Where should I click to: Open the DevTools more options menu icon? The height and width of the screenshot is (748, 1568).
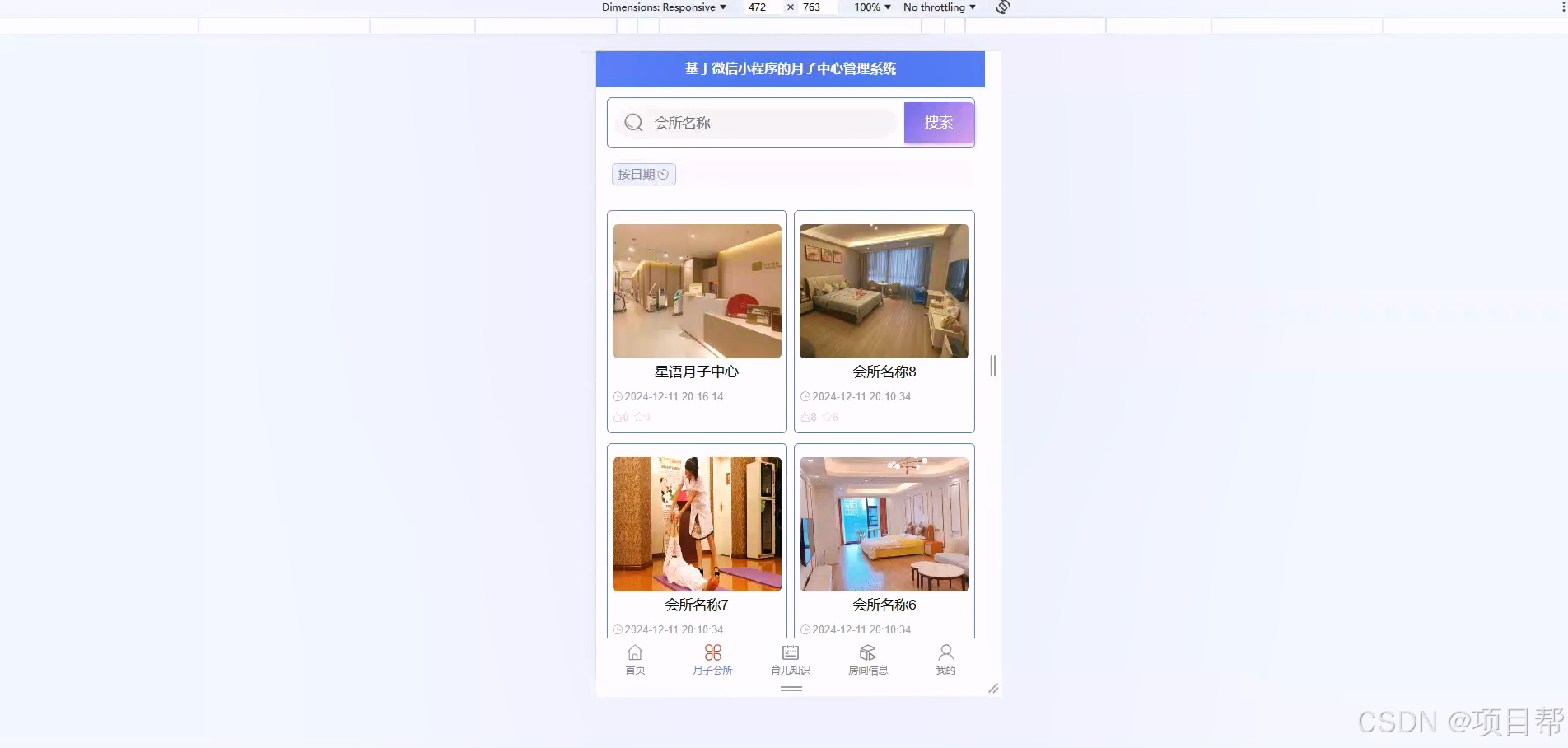[x=1561, y=7]
